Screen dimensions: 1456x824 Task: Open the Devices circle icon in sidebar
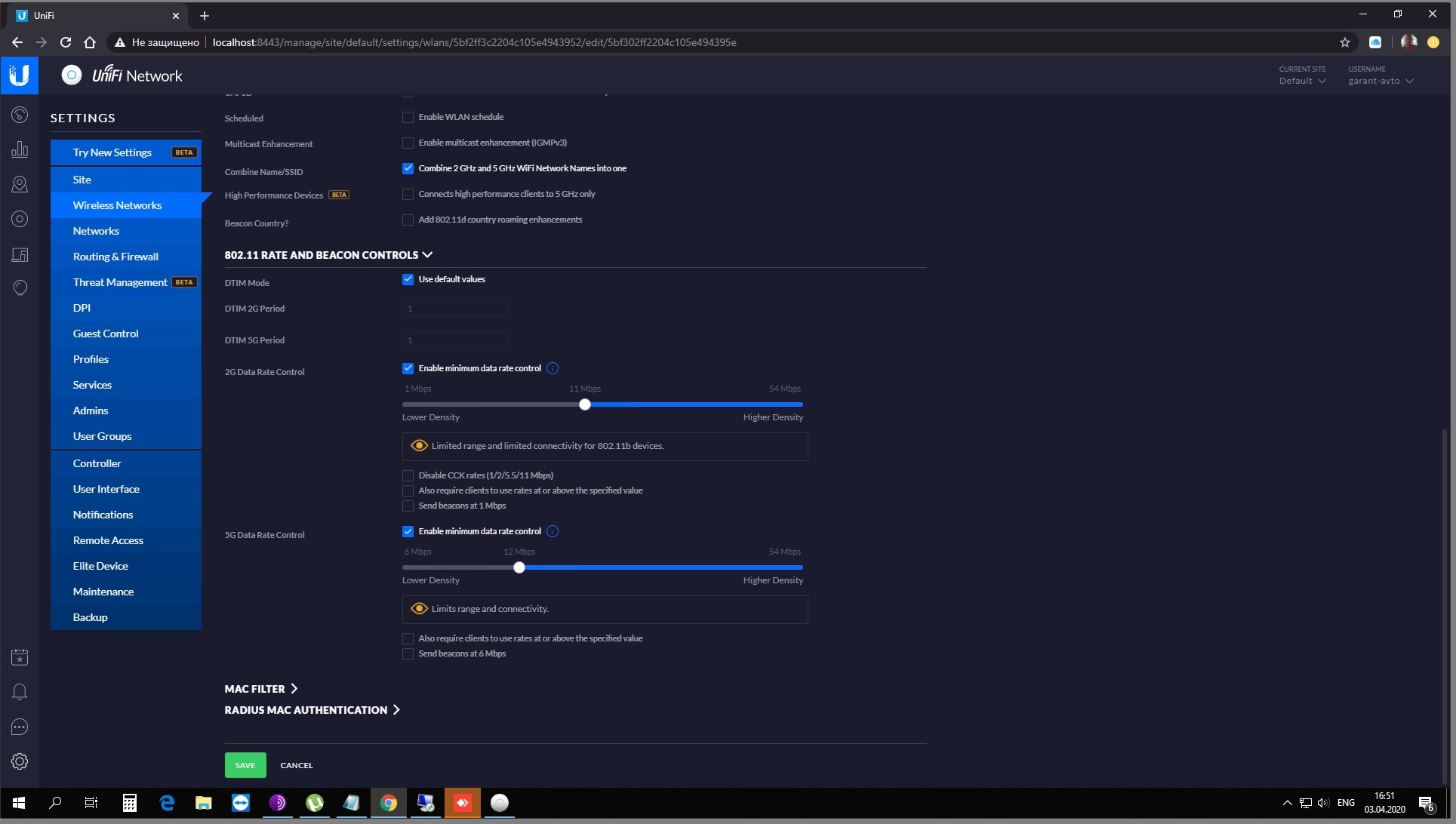click(20, 219)
